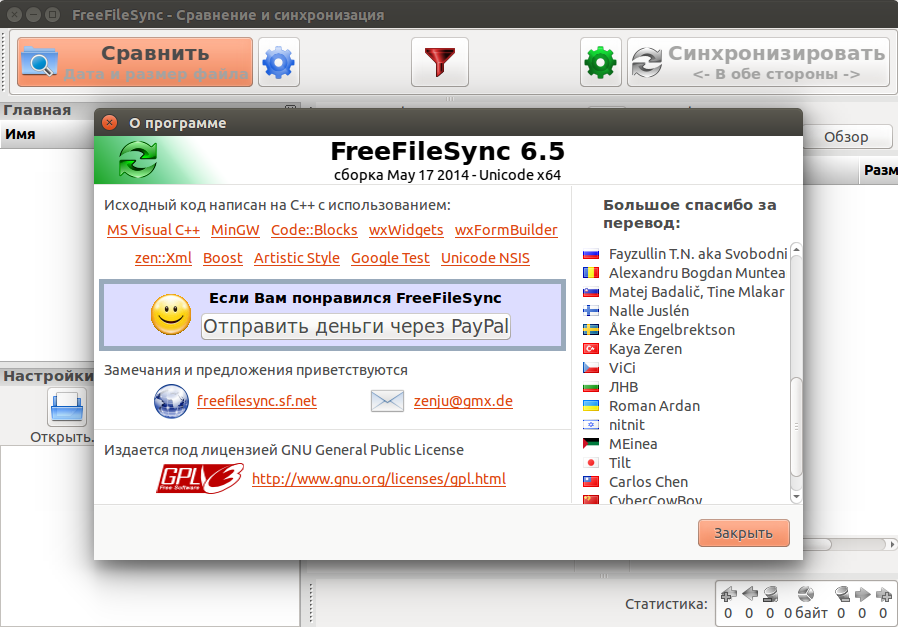This screenshot has width=898, height=627.
Task: Select translator ЛНВ
Action: pyautogui.click(x=623, y=387)
